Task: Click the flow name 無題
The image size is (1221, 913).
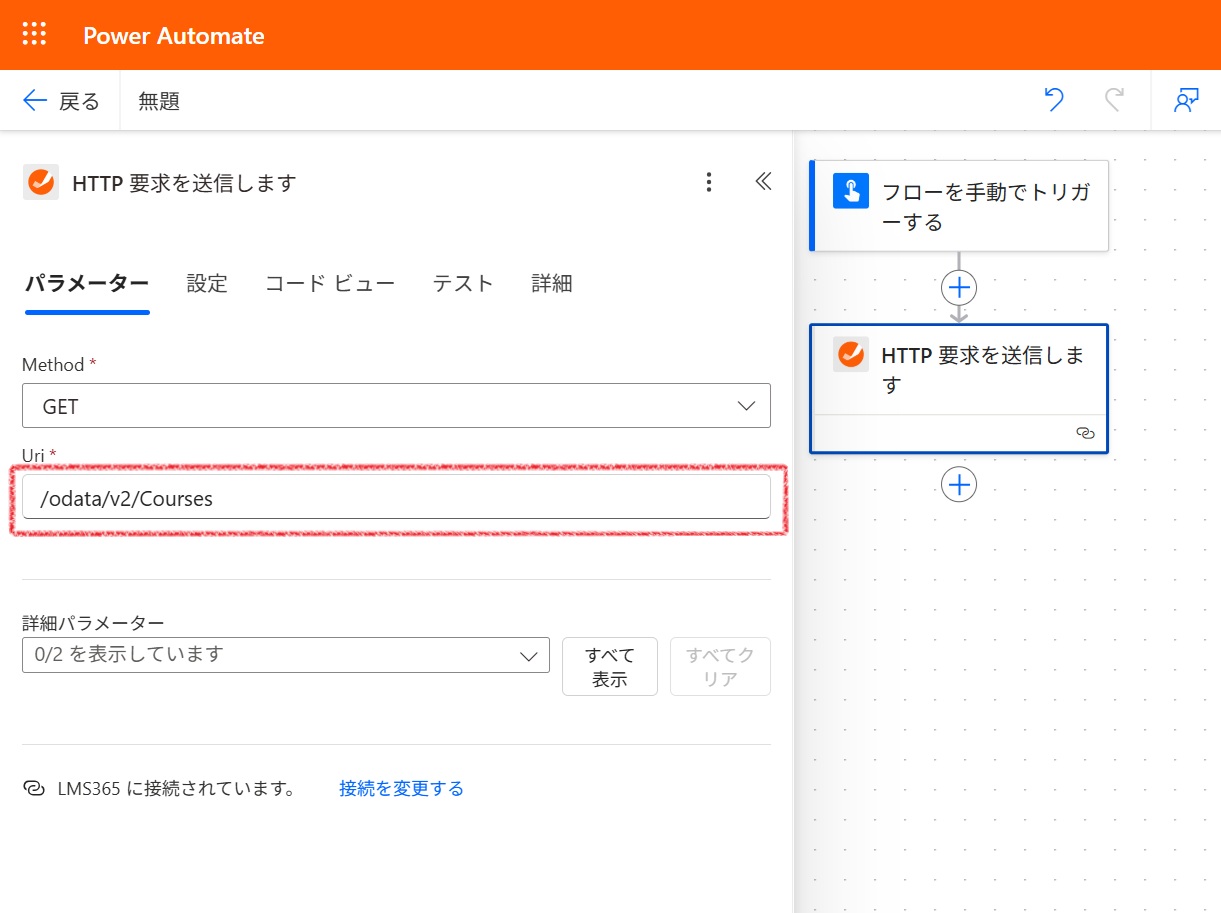Action: (x=159, y=101)
